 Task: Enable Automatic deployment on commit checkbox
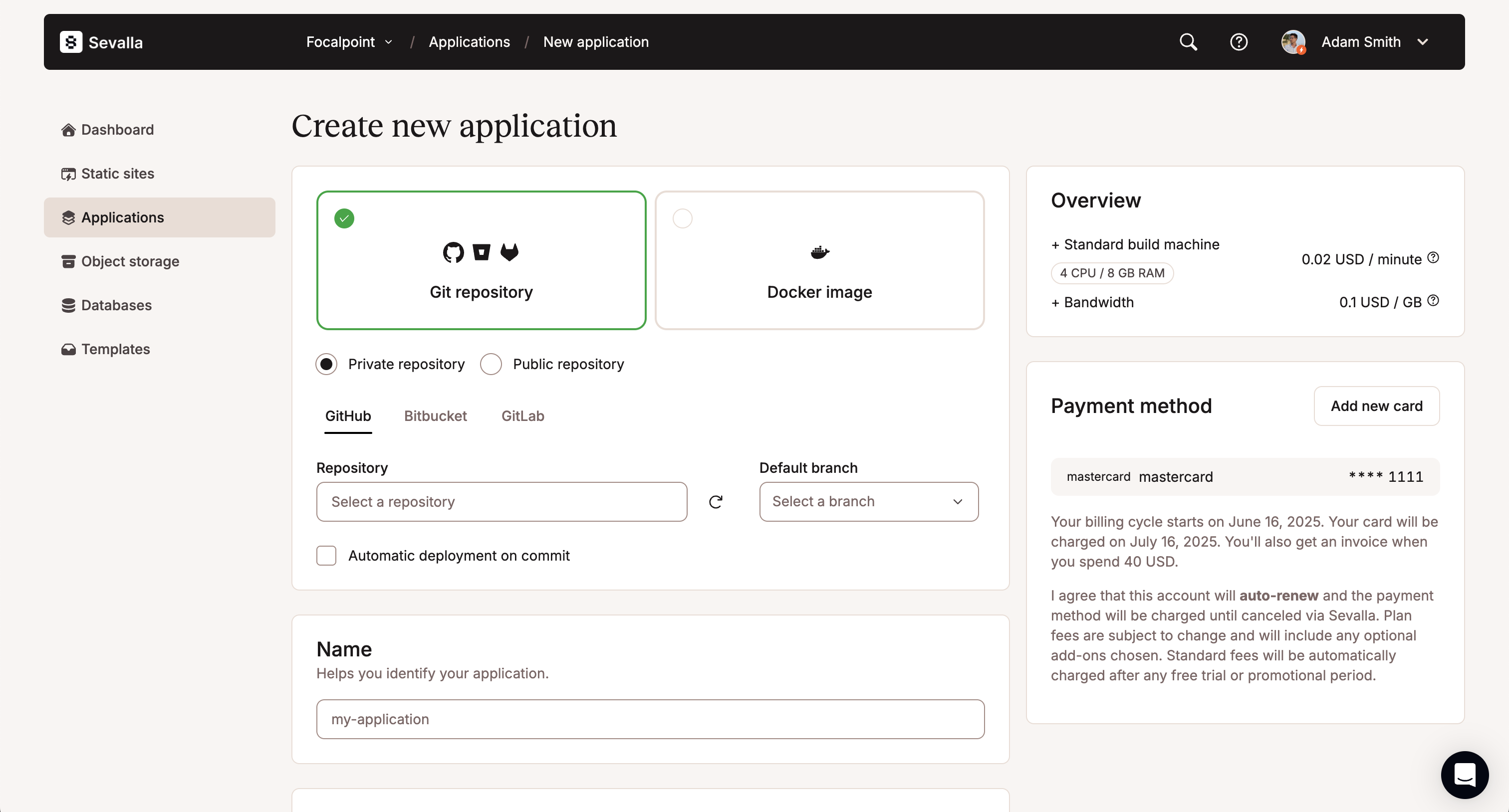pyautogui.click(x=326, y=556)
